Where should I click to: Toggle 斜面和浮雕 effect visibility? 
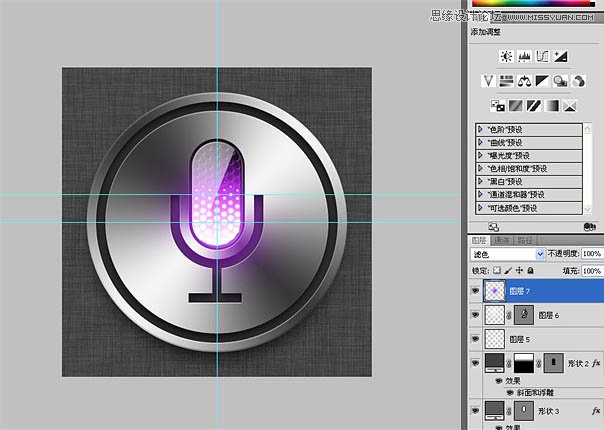(x=510, y=393)
